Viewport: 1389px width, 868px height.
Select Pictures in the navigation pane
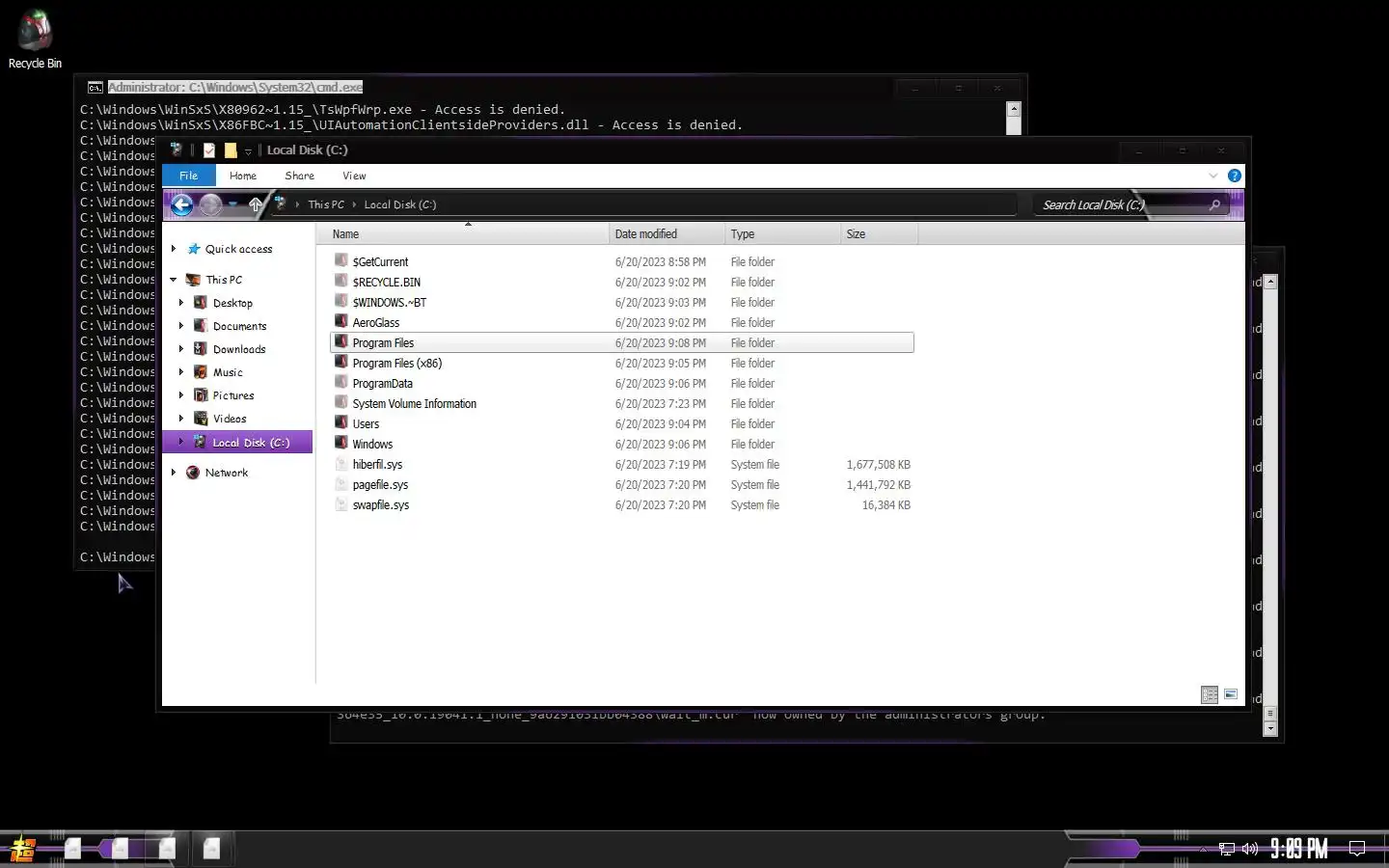(233, 395)
